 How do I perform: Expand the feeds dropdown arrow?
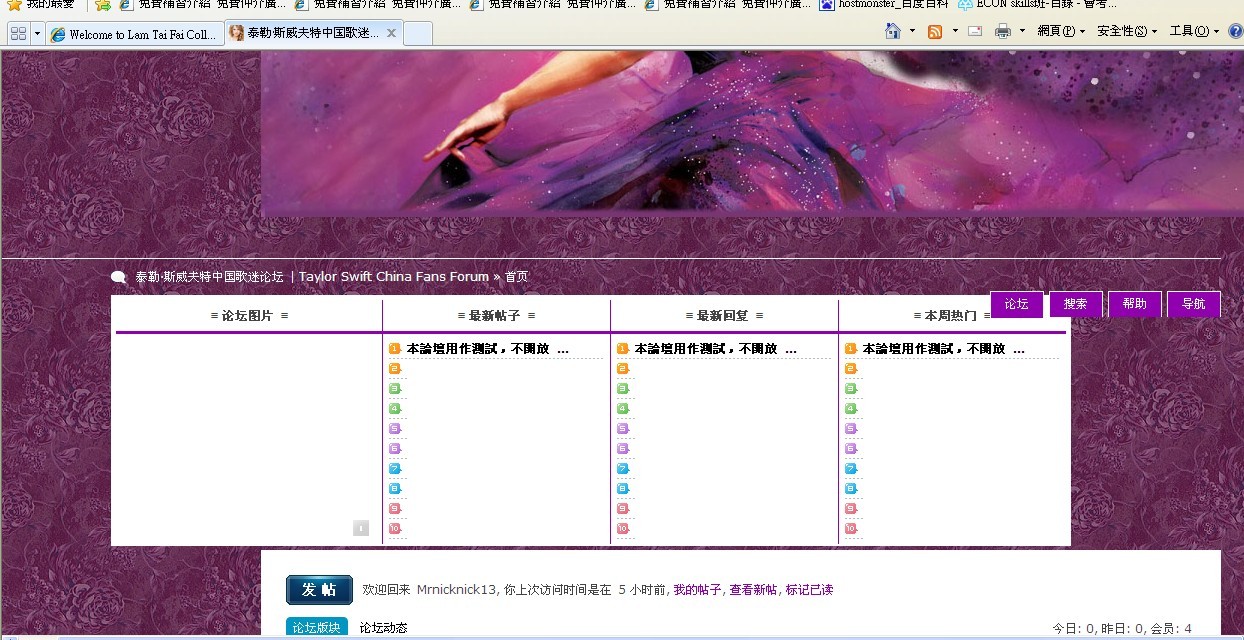pyautogui.click(x=955, y=31)
